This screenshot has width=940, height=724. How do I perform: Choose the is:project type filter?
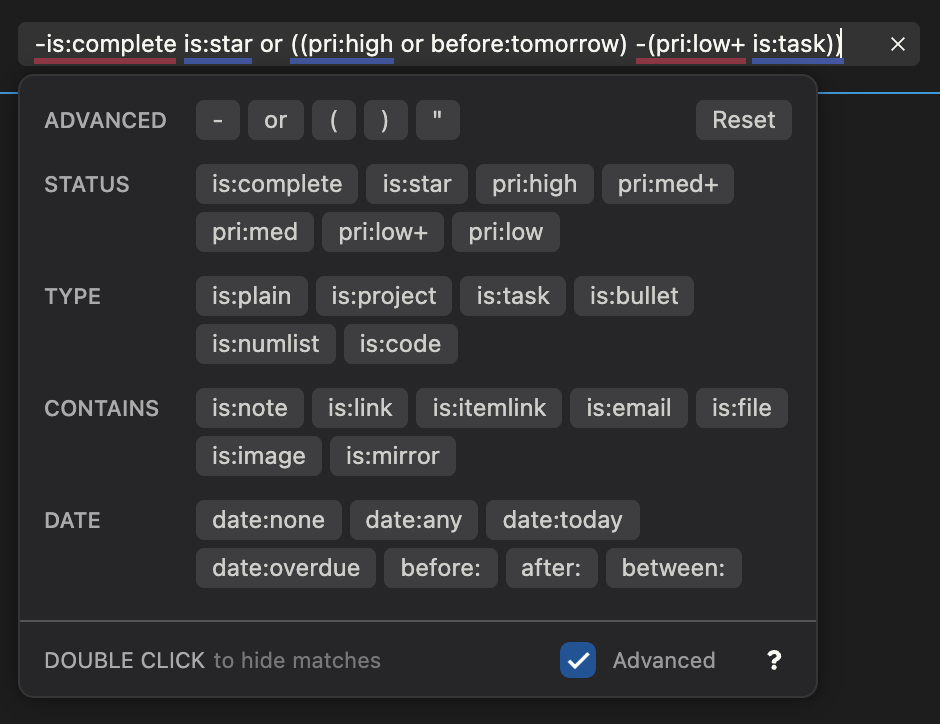(384, 296)
